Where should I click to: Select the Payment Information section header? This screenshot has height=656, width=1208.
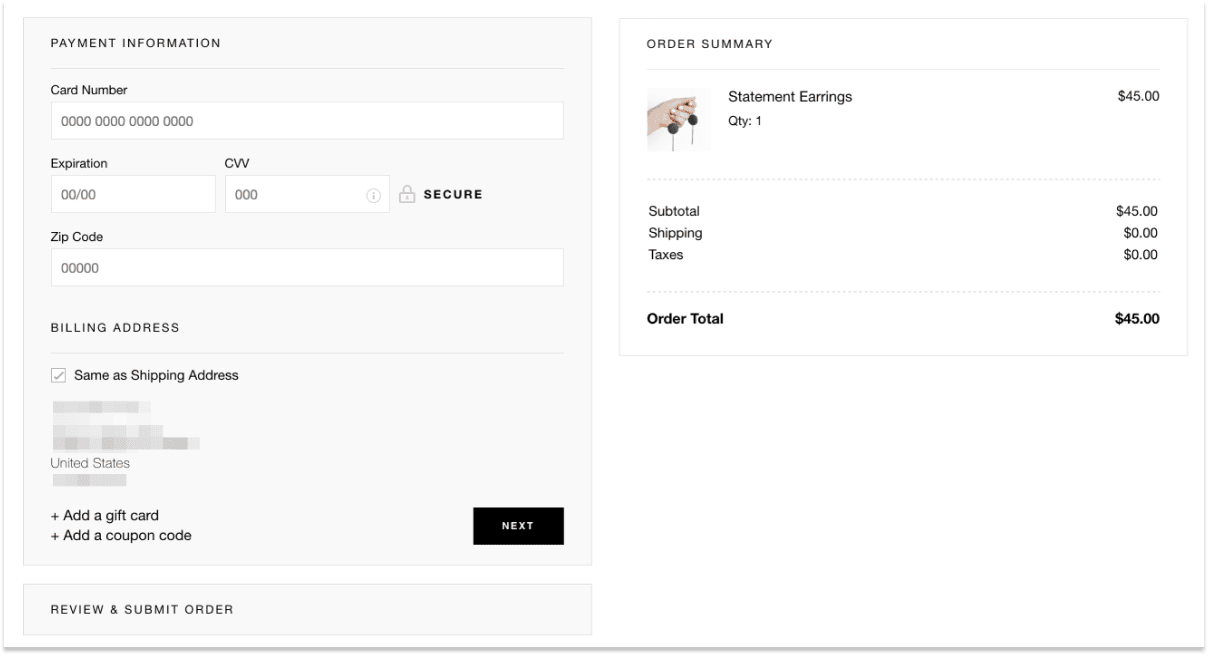pos(134,43)
